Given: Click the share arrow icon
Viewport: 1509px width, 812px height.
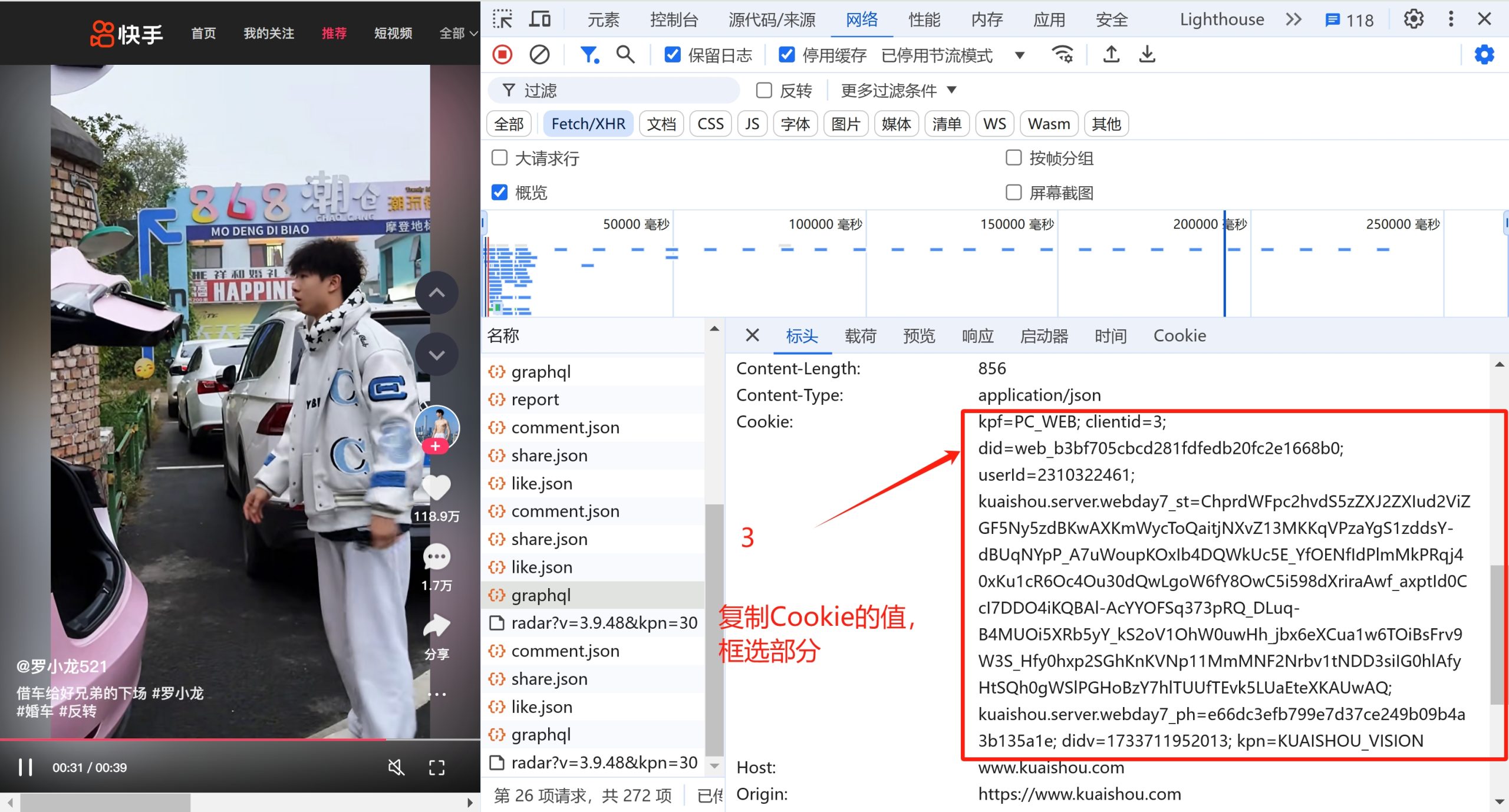Looking at the screenshot, I should 436,625.
